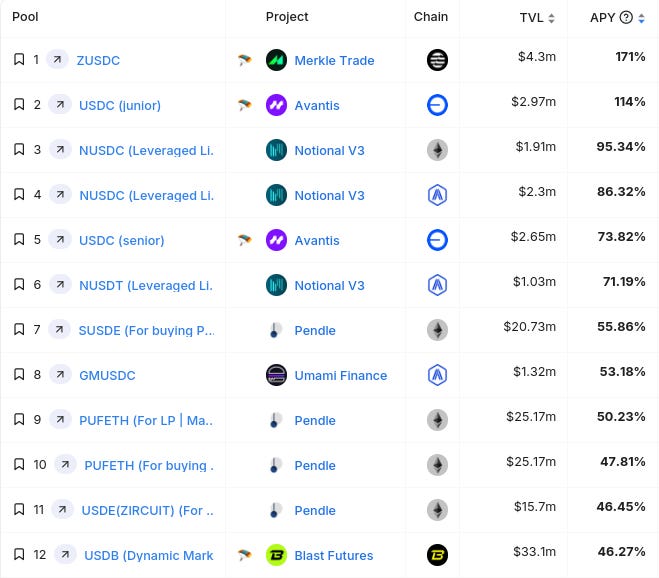Select the $20.73m TVL value

coord(530,326)
